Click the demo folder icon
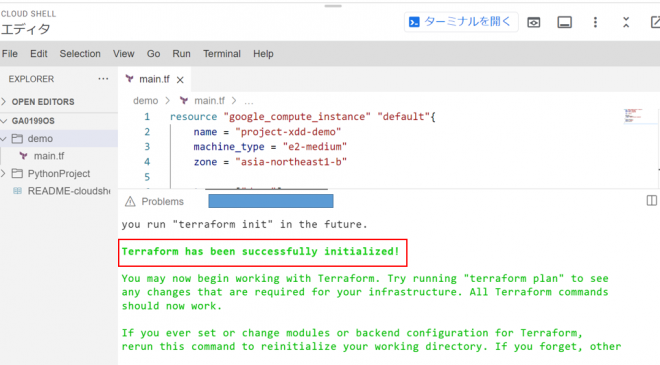660x365 pixels. (17, 138)
